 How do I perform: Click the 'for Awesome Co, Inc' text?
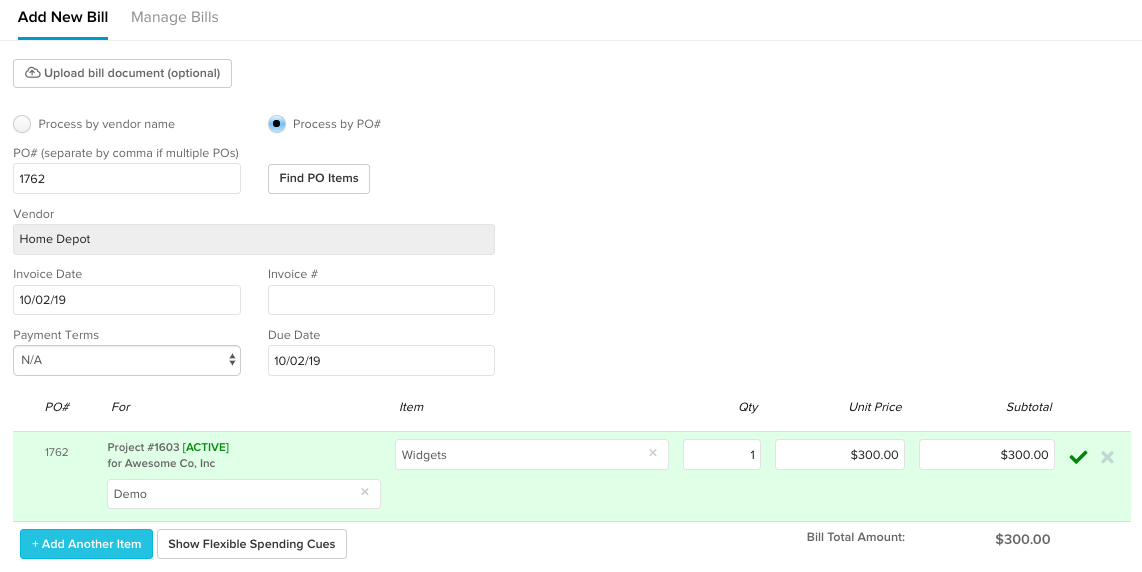tap(161, 463)
